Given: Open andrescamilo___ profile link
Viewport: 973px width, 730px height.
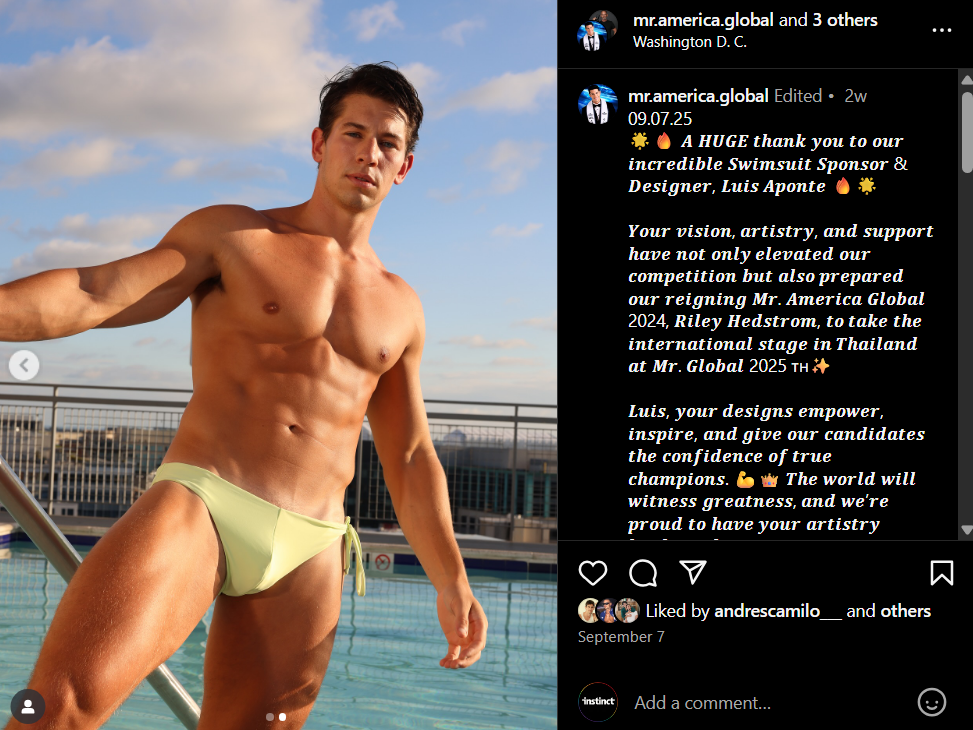Looking at the screenshot, I should coord(778,611).
